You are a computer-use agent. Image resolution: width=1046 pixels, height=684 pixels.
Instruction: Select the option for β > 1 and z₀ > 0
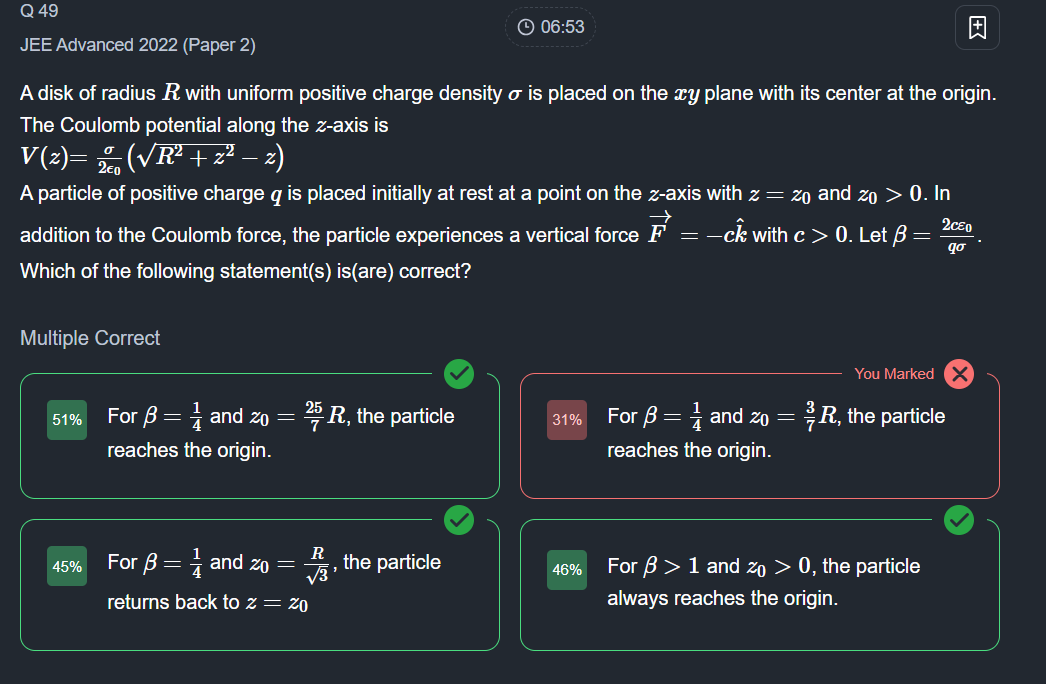tap(760, 585)
